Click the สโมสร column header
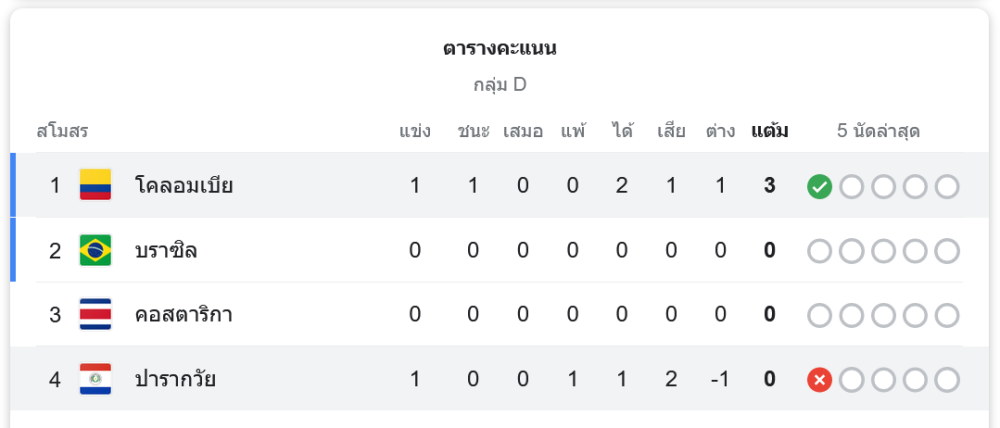Screen dimensions: 1000x428 [62, 131]
